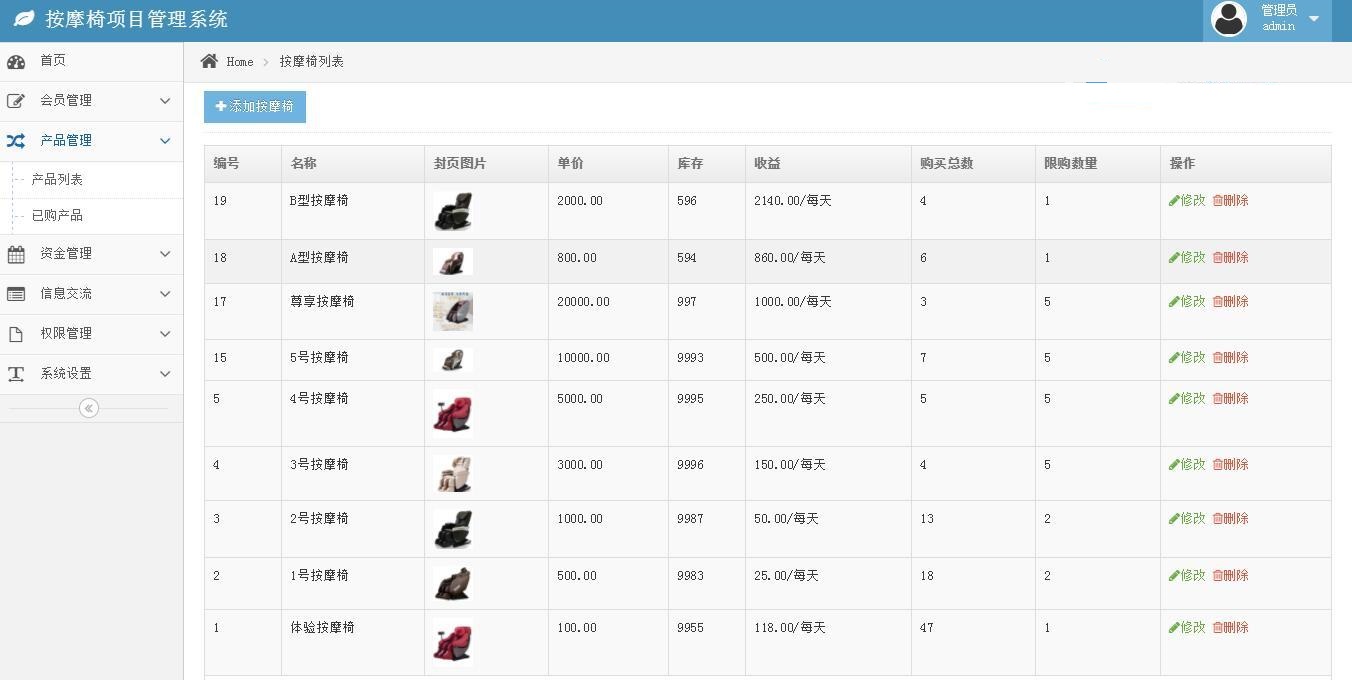Expand the 系统设置 menu chevron

pos(165,374)
